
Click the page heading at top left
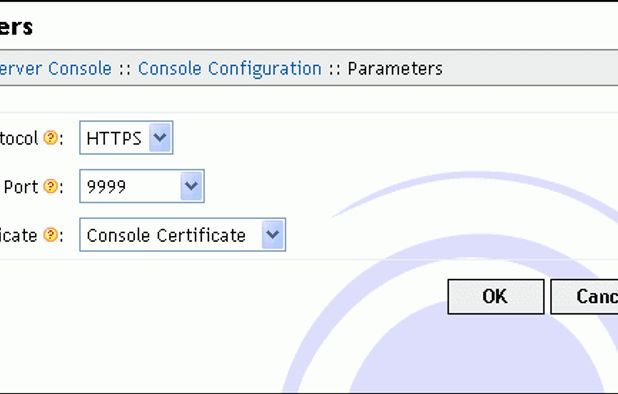16,27
